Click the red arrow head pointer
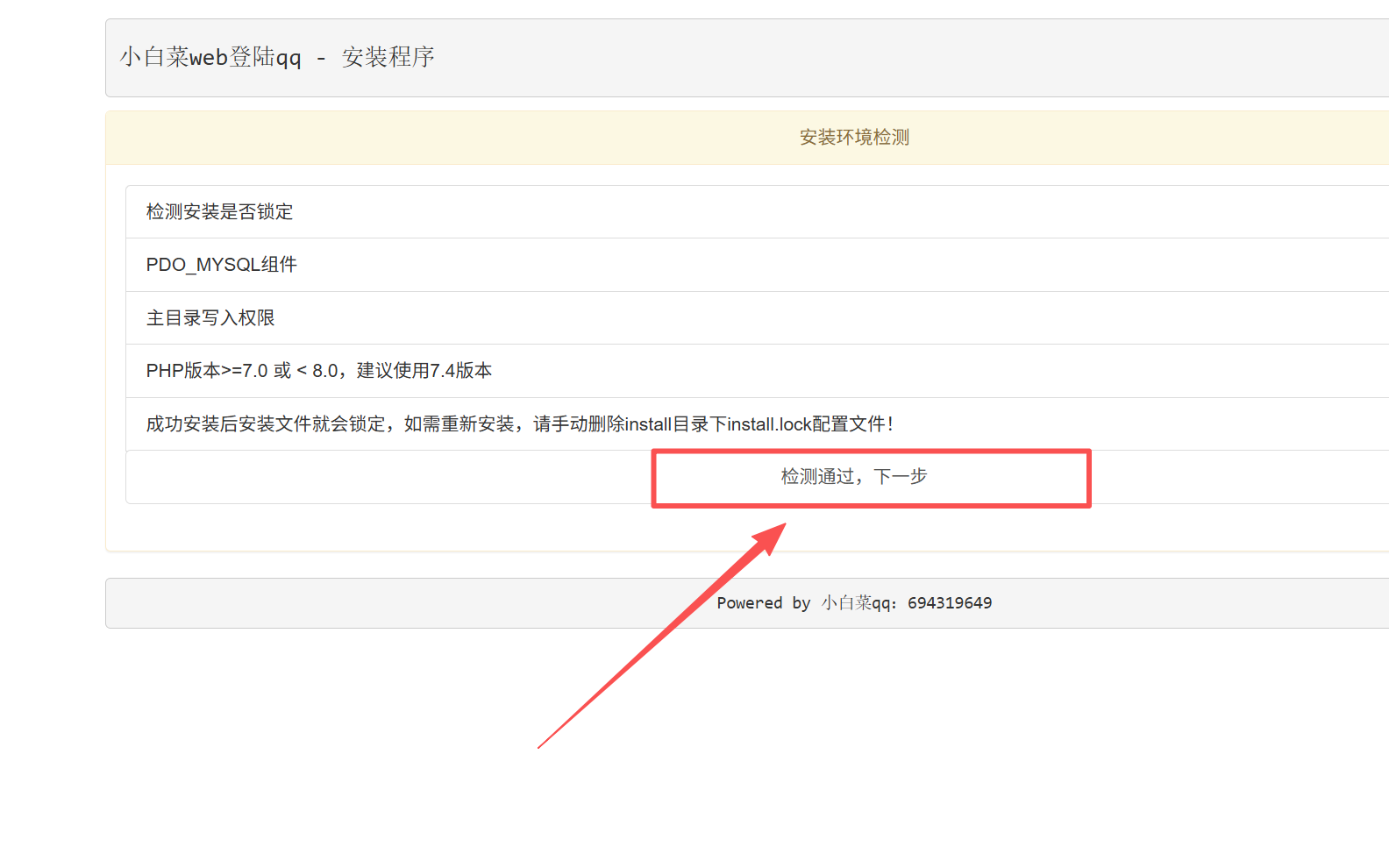The height and width of the screenshot is (868, 1389). point(772,535)
